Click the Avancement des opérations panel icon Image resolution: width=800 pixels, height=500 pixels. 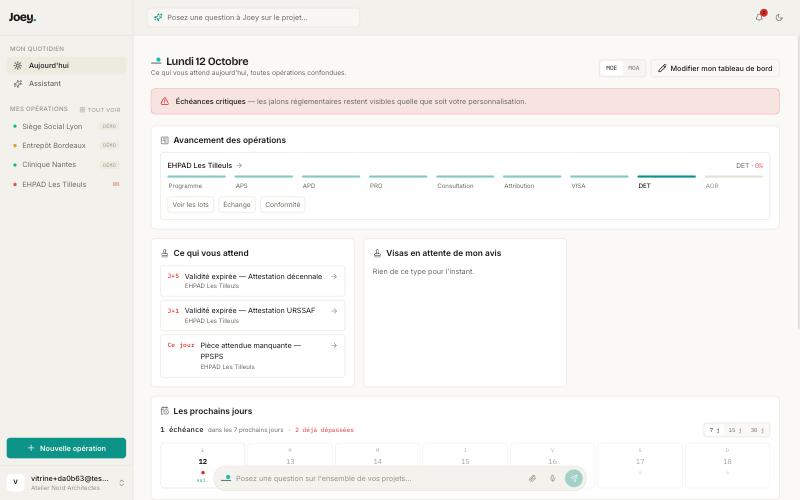165,140
